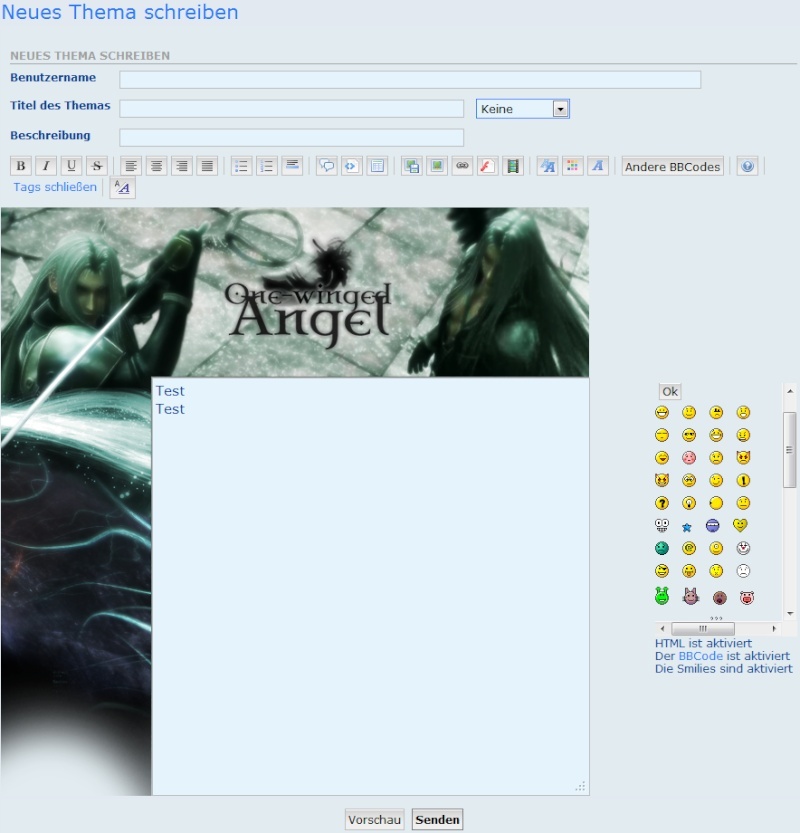Open the BBCode link
This screenshot has height=833, width=800.
[701, 656]
